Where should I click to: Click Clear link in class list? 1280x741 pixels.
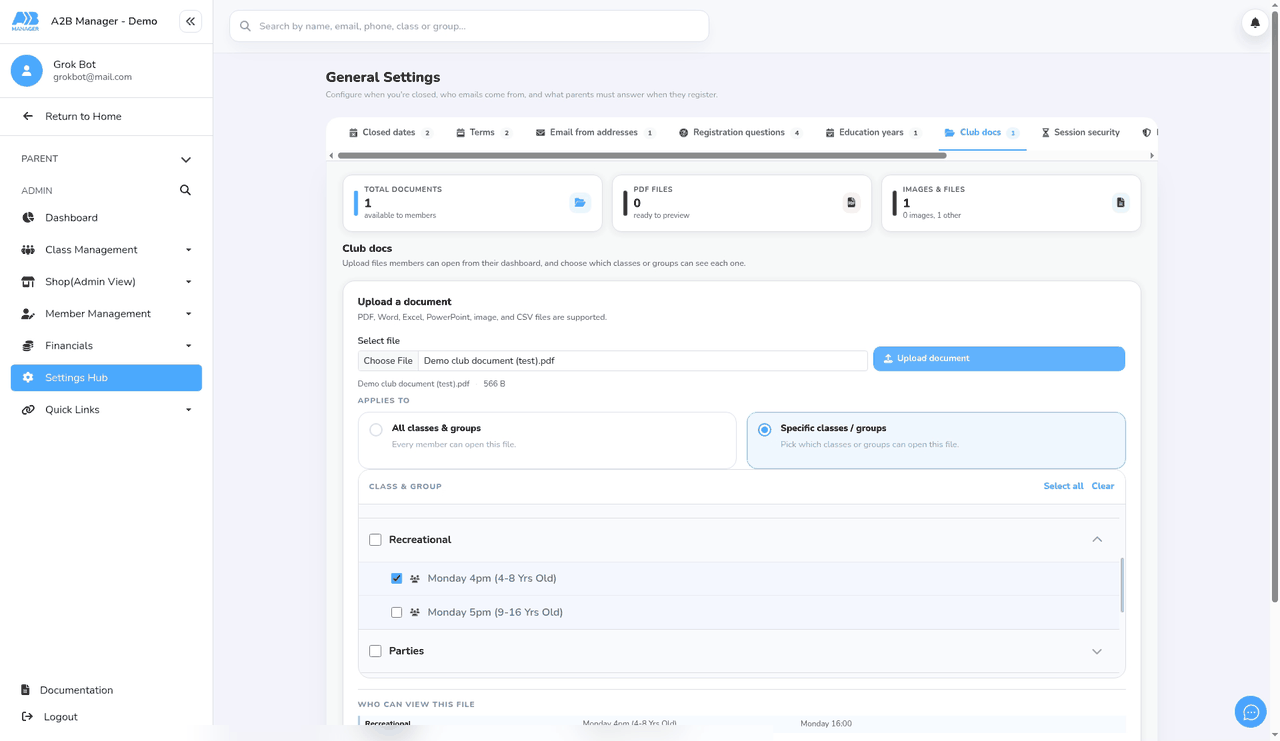coord(1103,486)
